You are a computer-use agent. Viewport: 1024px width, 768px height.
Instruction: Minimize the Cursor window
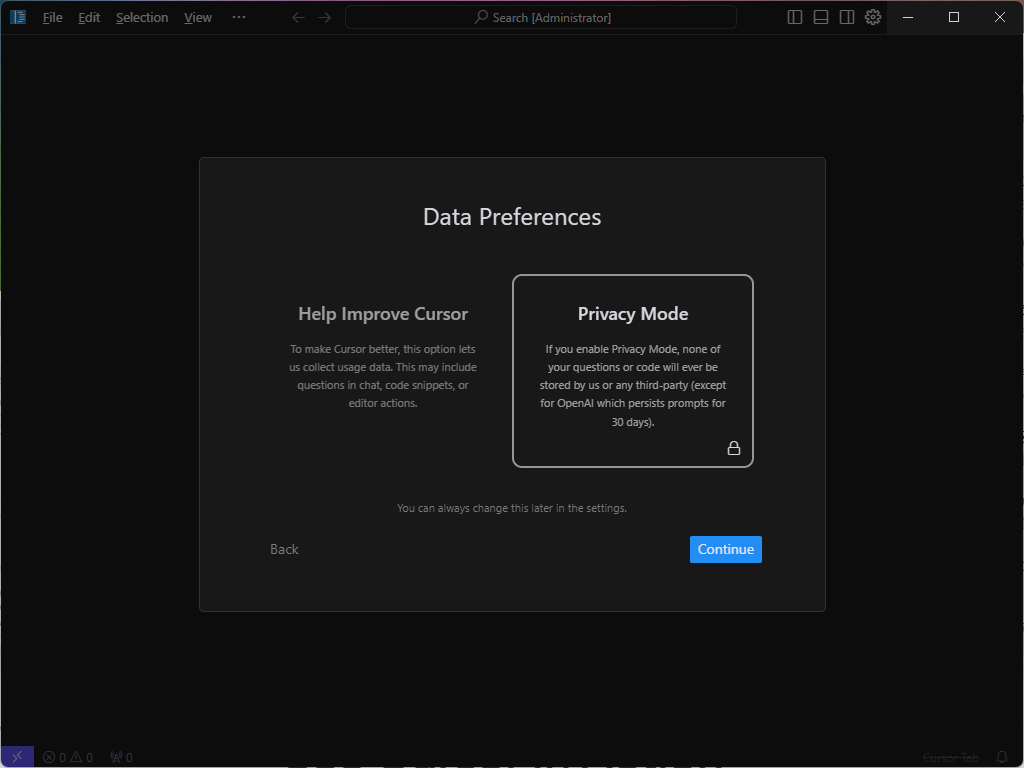tap(908, 18)
